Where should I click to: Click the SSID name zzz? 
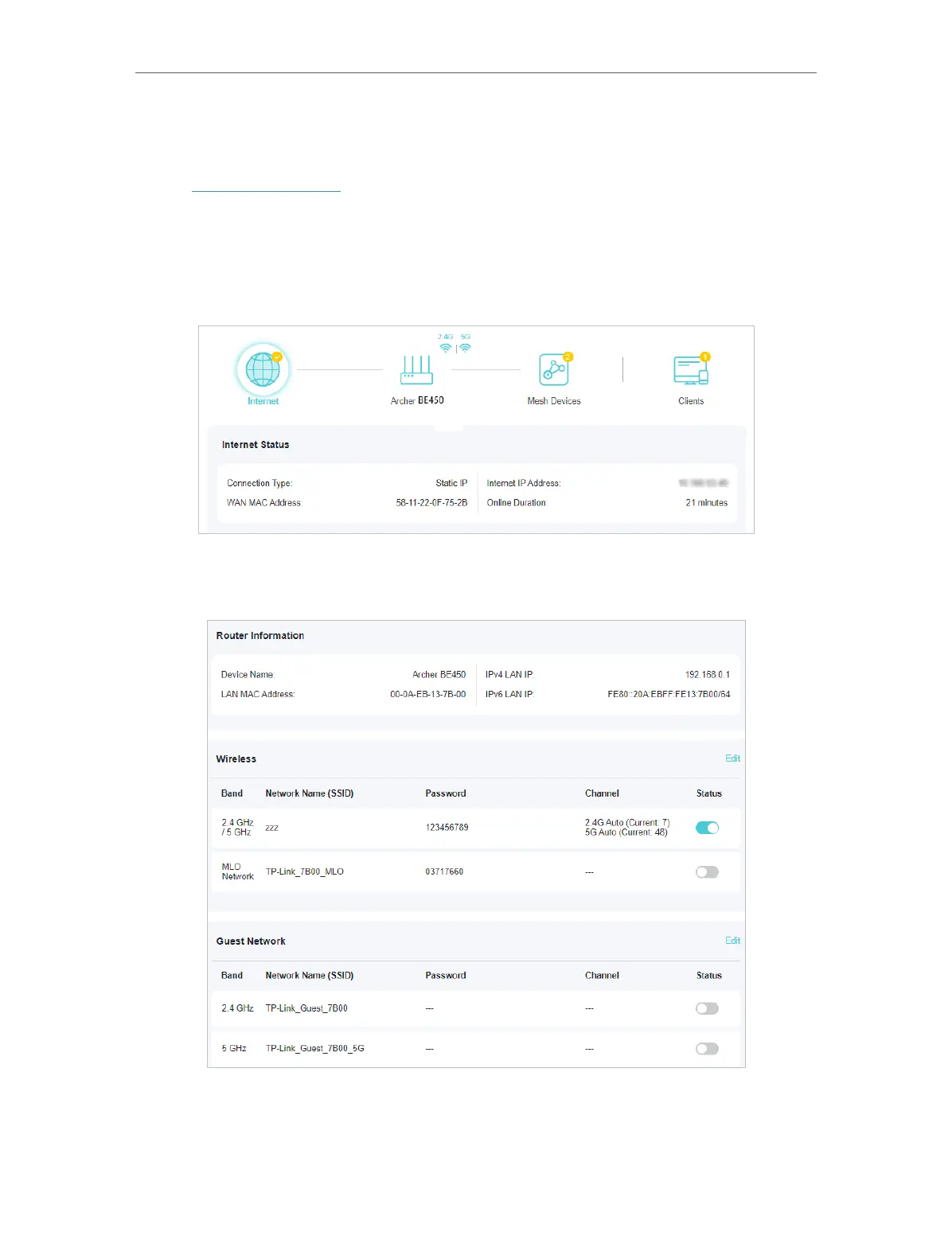tap(271, 828)
